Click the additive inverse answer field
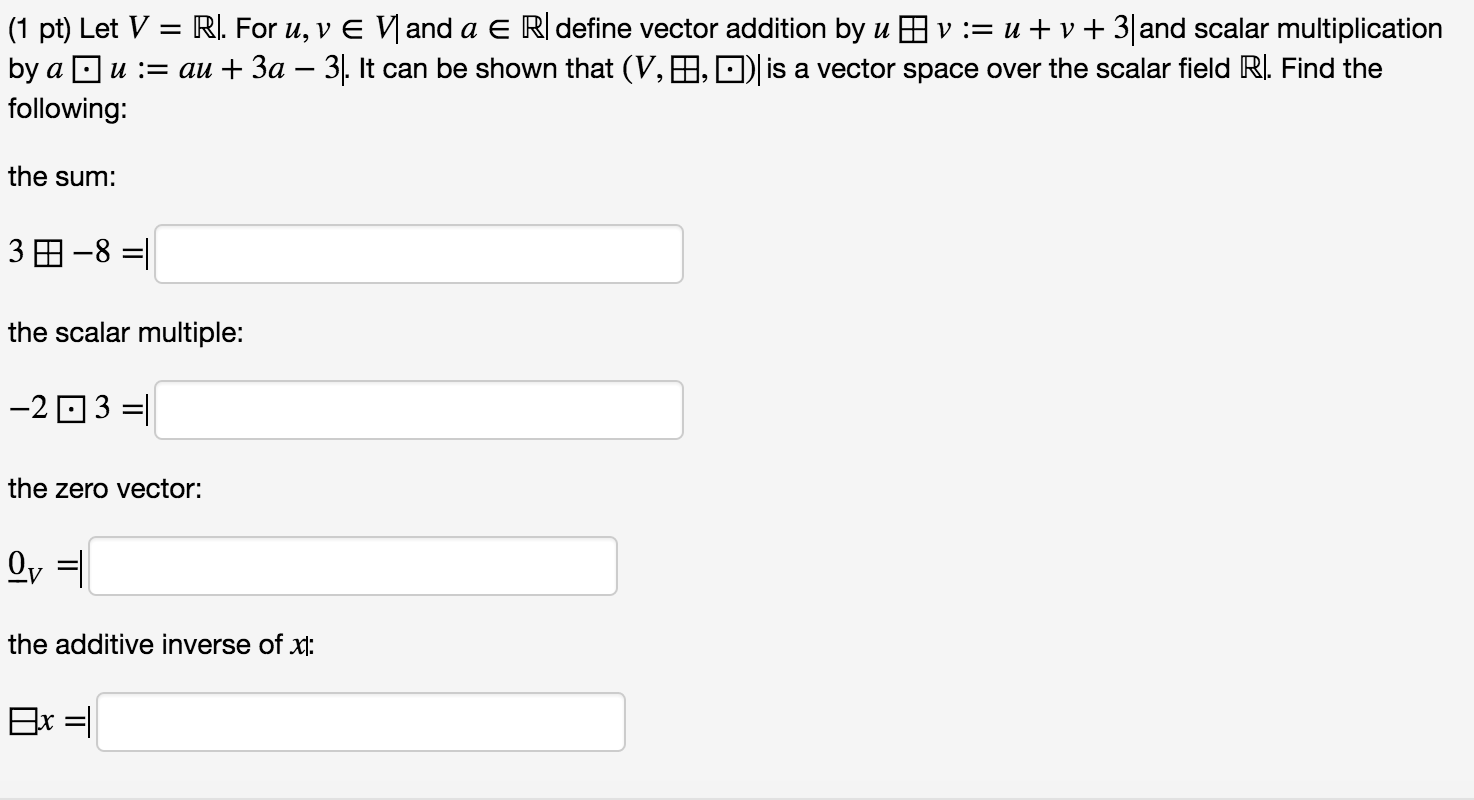1474x800 pixels. [x=360, y=721]
